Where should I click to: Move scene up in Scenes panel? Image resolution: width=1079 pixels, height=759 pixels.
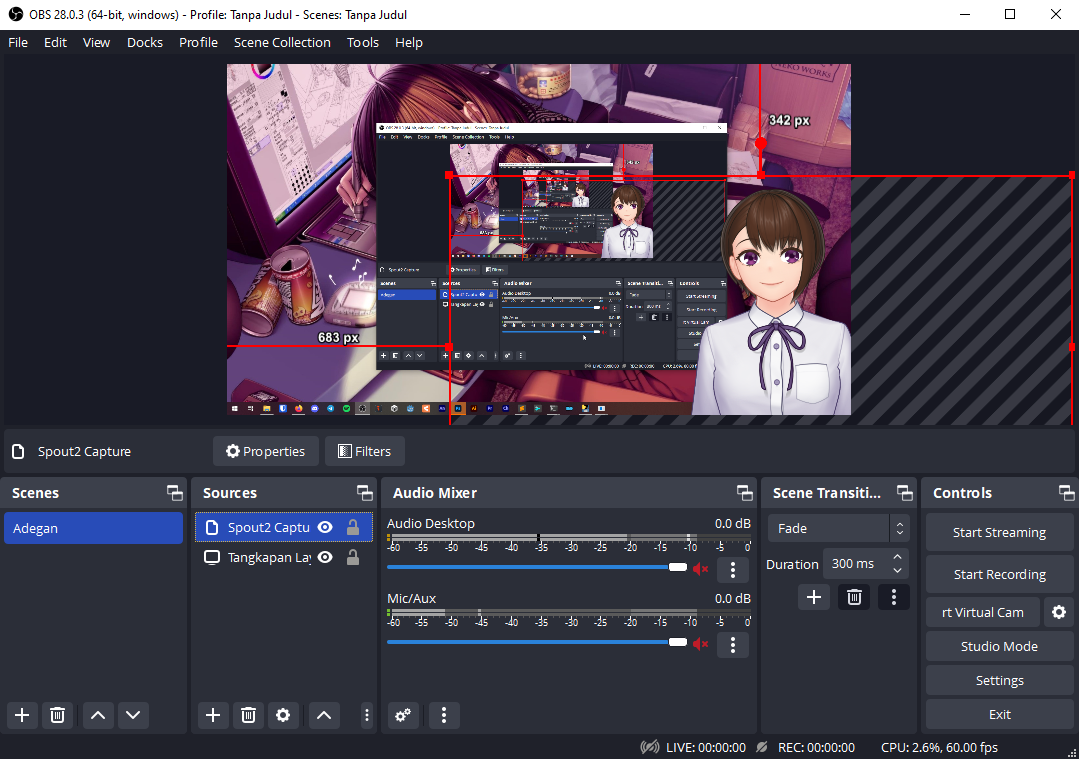tap(98, 715)
